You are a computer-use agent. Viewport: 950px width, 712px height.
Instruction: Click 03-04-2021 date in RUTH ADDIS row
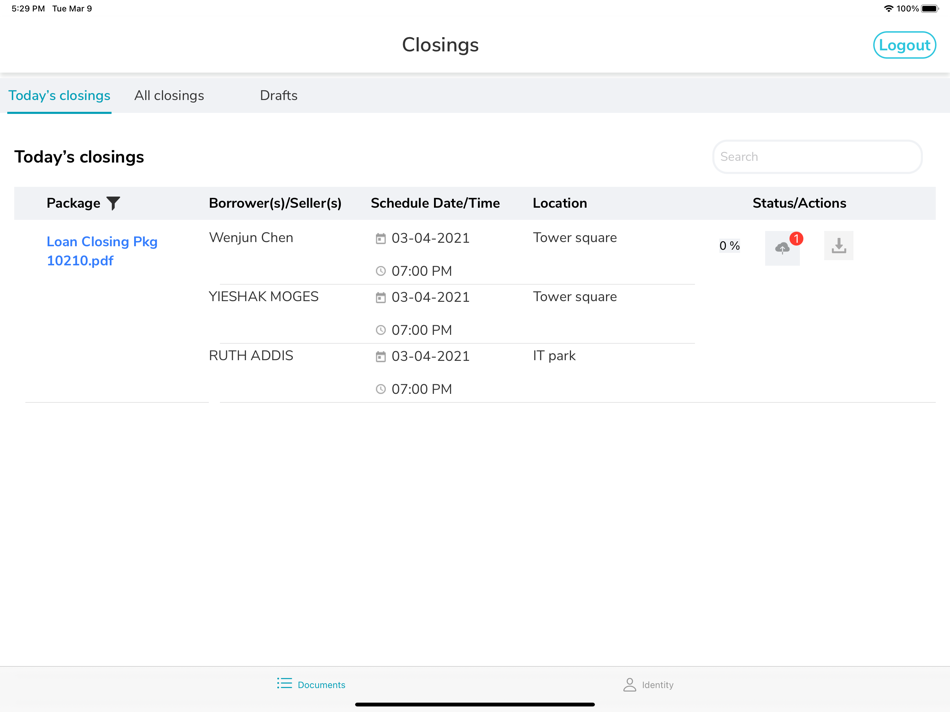[x=430, y=356]
